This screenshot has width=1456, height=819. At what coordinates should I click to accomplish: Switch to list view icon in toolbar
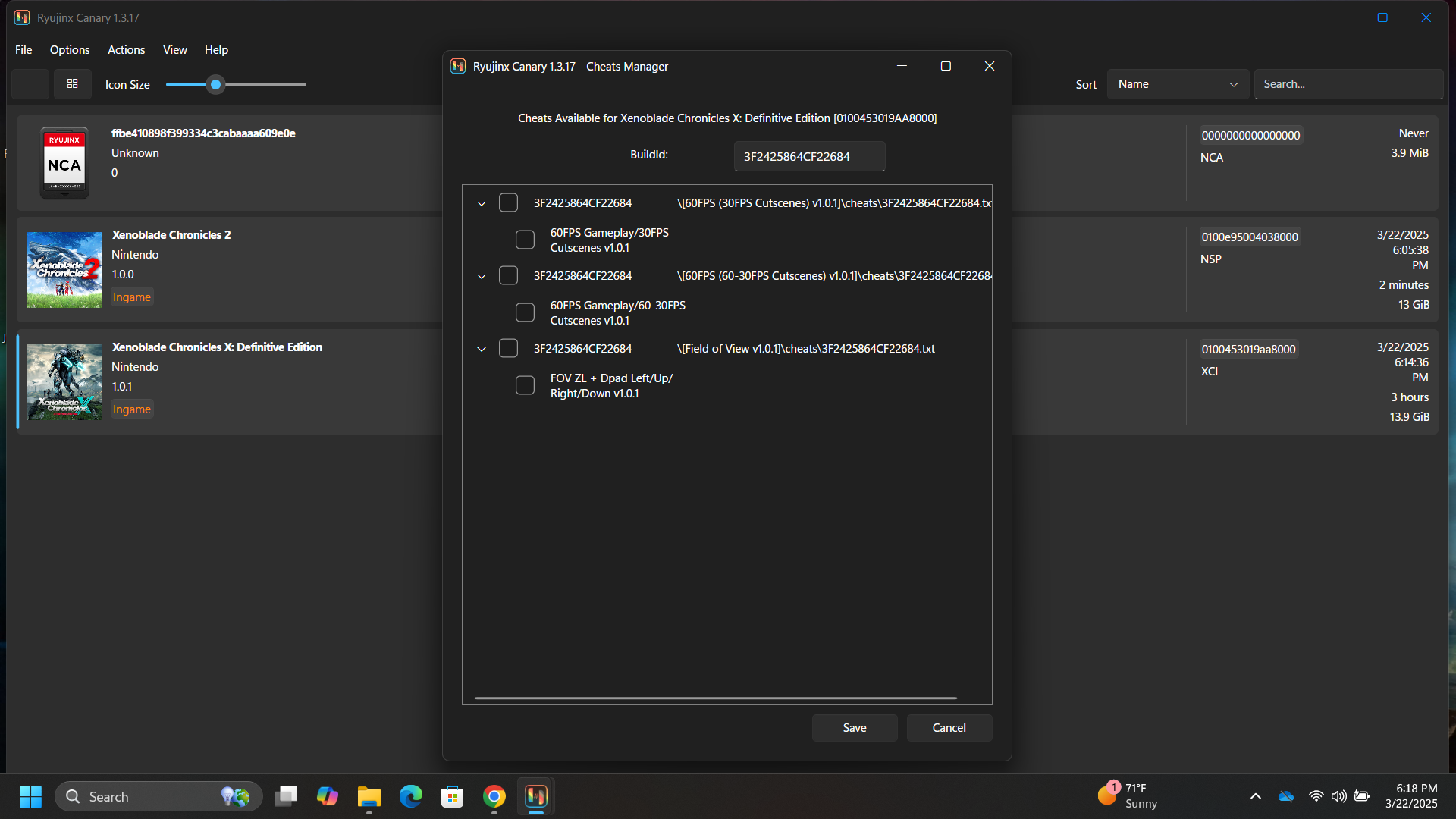pos(30,84)
